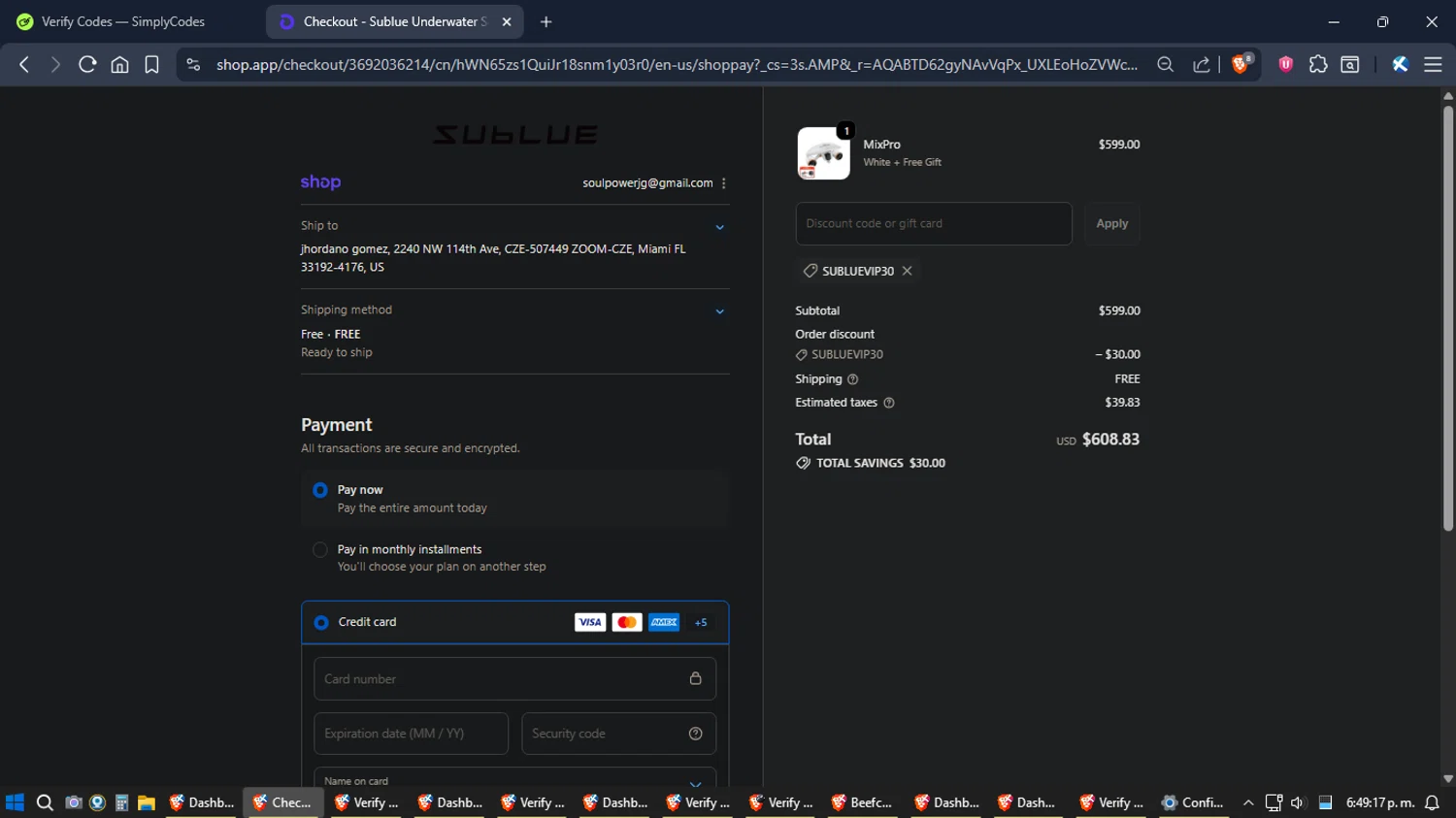Image resolution: width=1456 pixels, height=818 pixels.
Task: Open the Windows Start menu
Action: pyautogui.click(x=15, y=802)
